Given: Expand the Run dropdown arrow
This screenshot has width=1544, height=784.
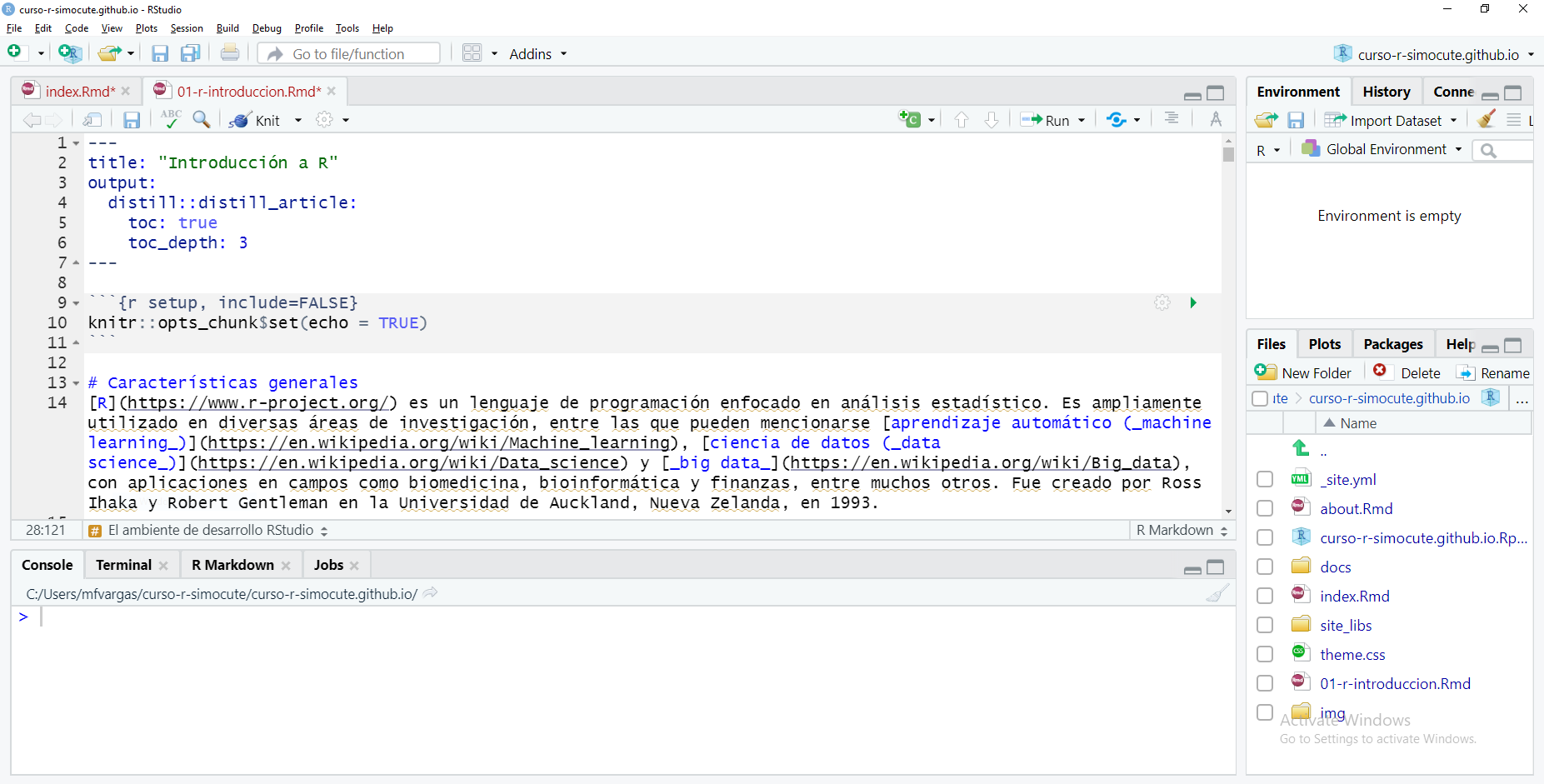Looking at the screenshot, I should coord(1082,120).
